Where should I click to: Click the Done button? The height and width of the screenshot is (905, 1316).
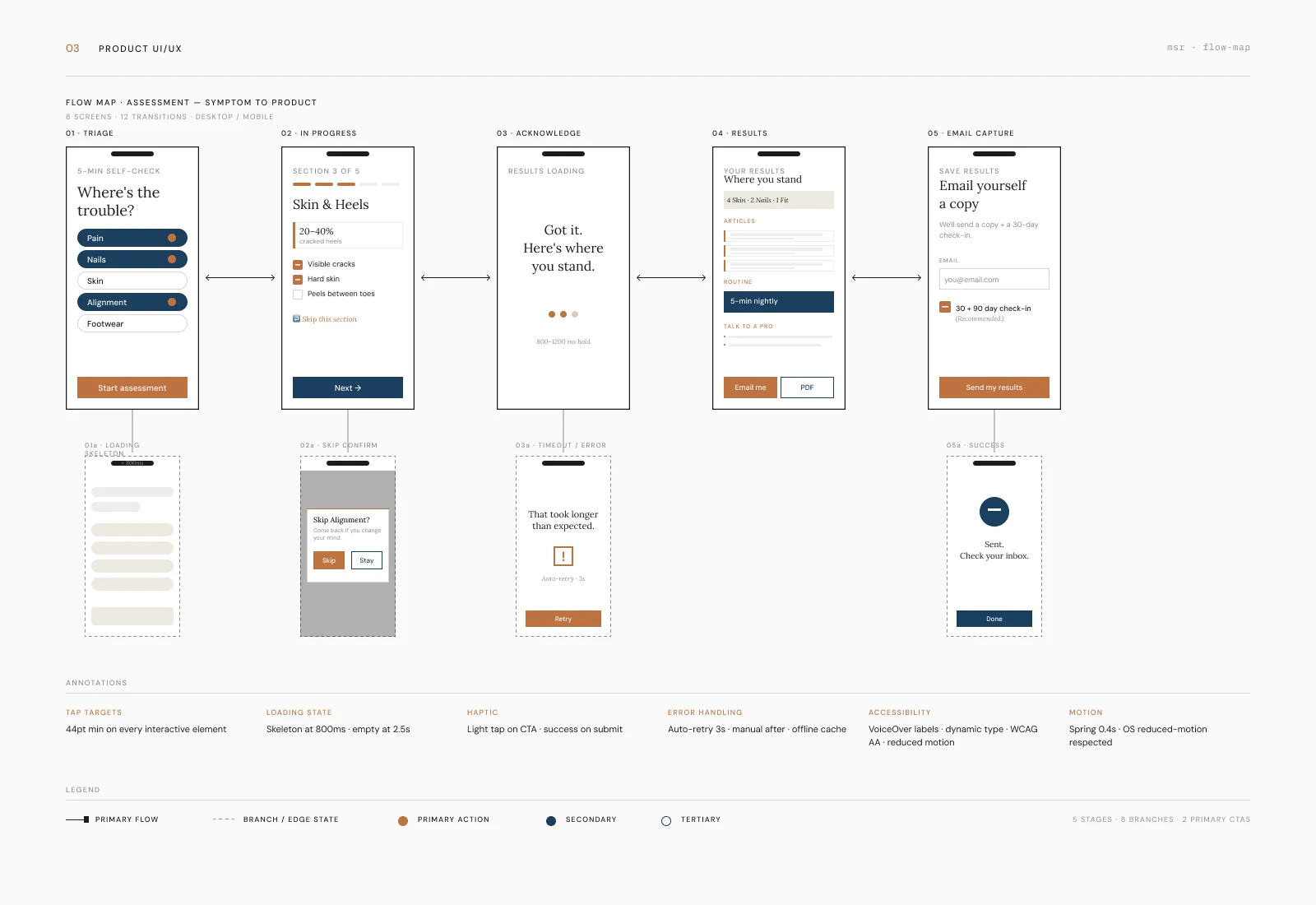tap(994, 619)
